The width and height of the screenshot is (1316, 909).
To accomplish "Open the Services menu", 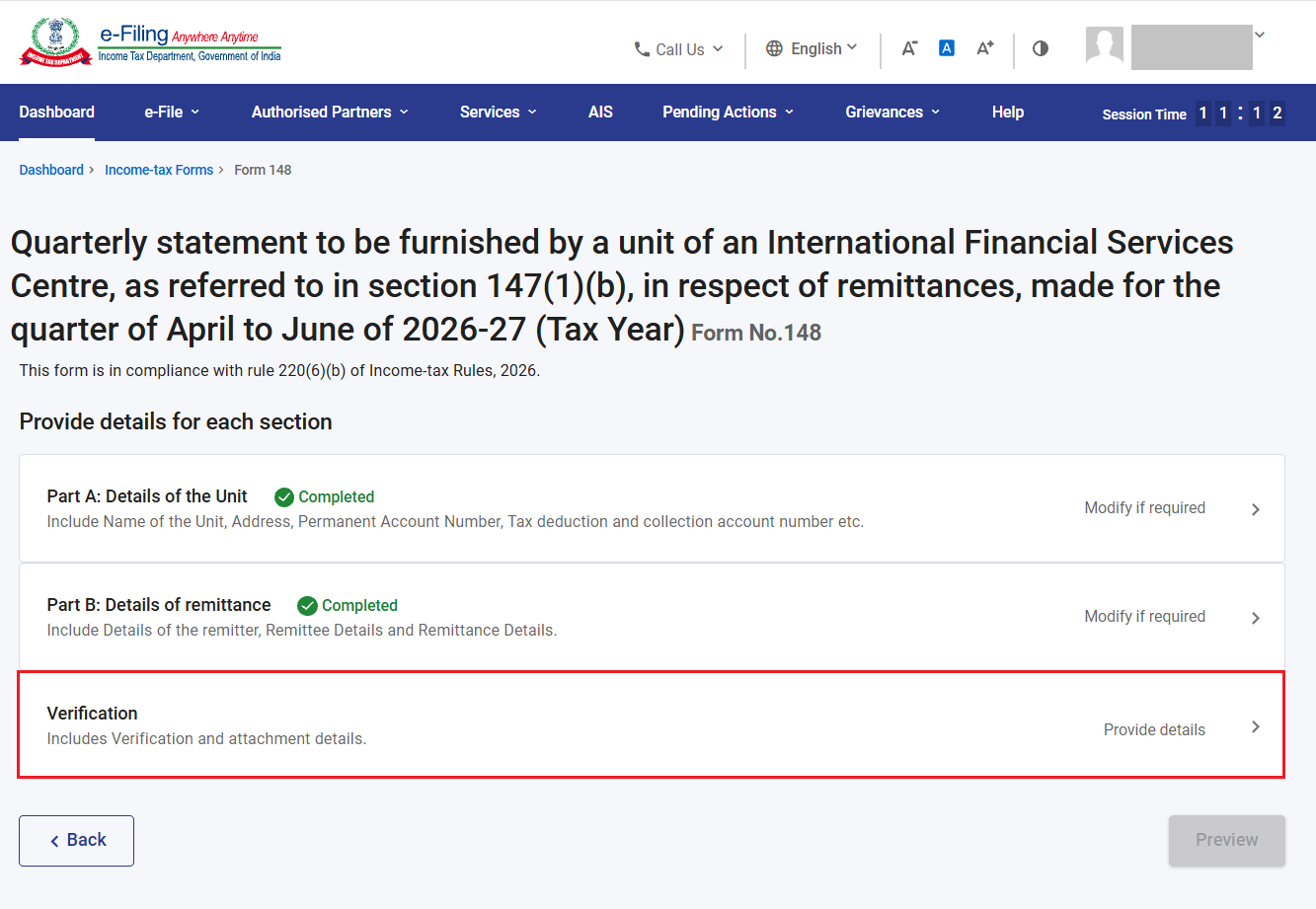I will point(499,113).
